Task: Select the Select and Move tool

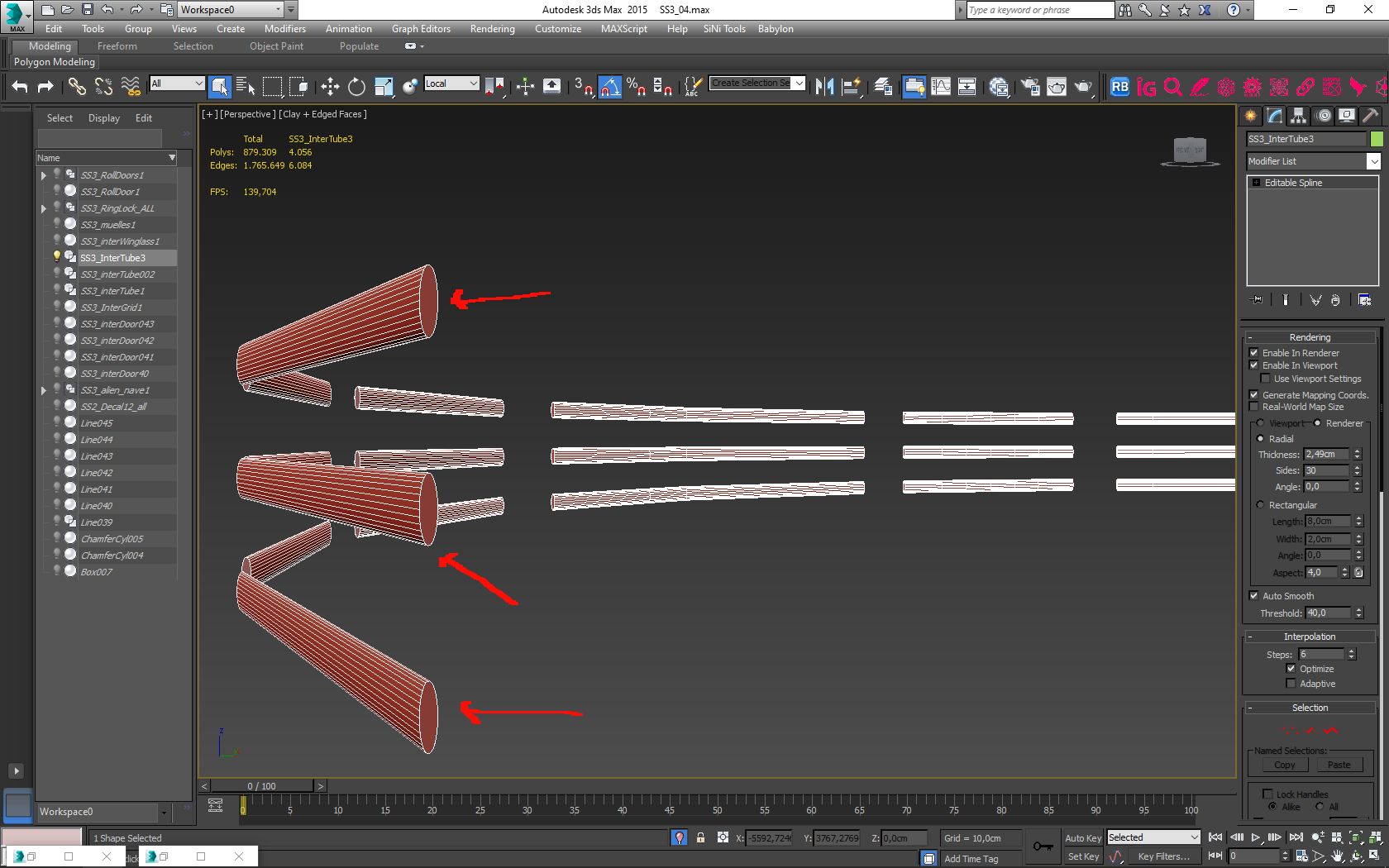Action: [330, 86]
